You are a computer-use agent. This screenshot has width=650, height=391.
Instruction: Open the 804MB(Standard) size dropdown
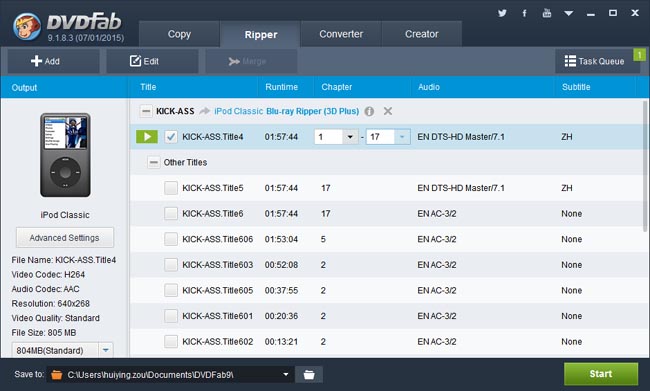(106, 350)
